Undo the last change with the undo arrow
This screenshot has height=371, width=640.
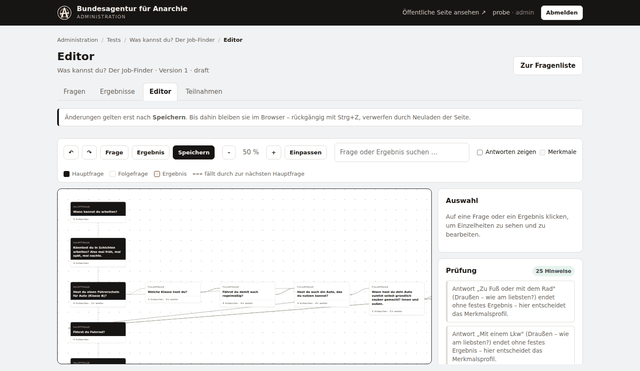71,152
